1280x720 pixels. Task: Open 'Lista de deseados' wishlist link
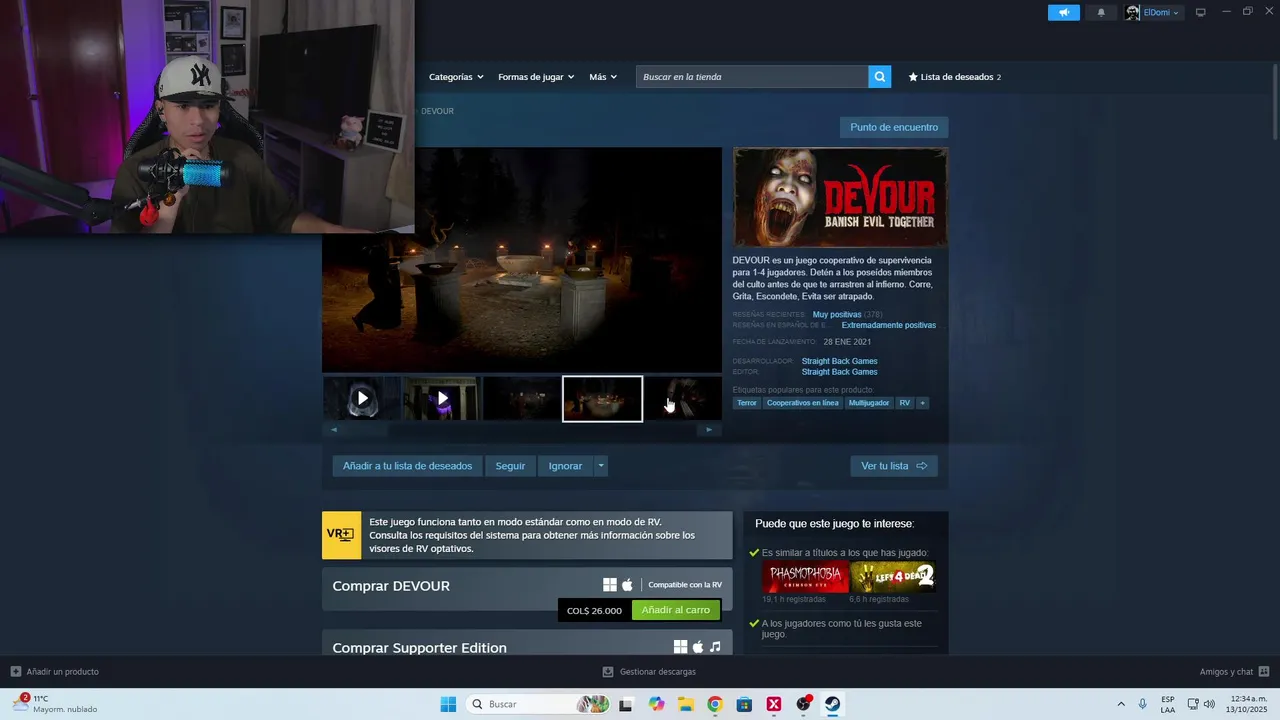click(x=954, y=77)
